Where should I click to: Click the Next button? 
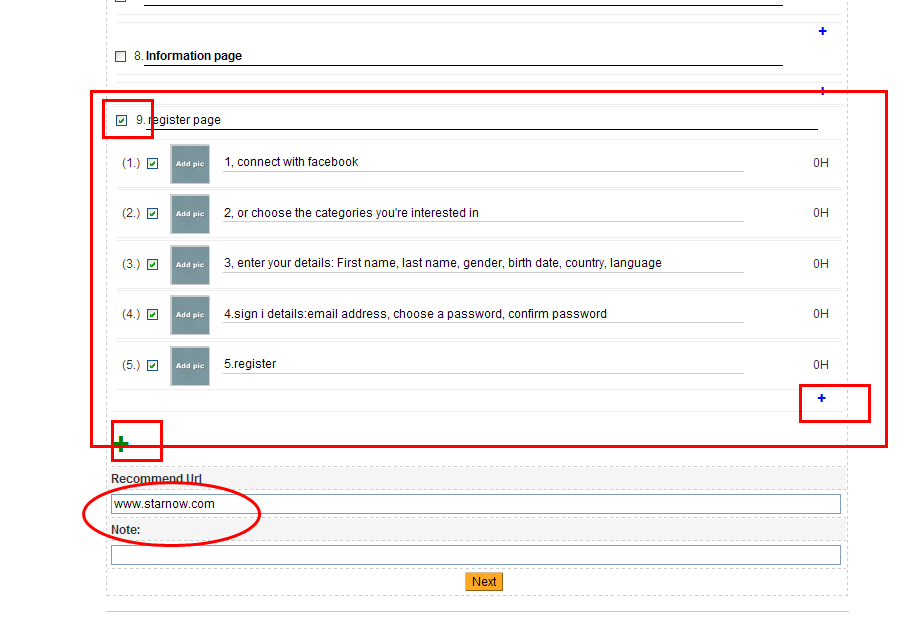[x=484, y=581]
